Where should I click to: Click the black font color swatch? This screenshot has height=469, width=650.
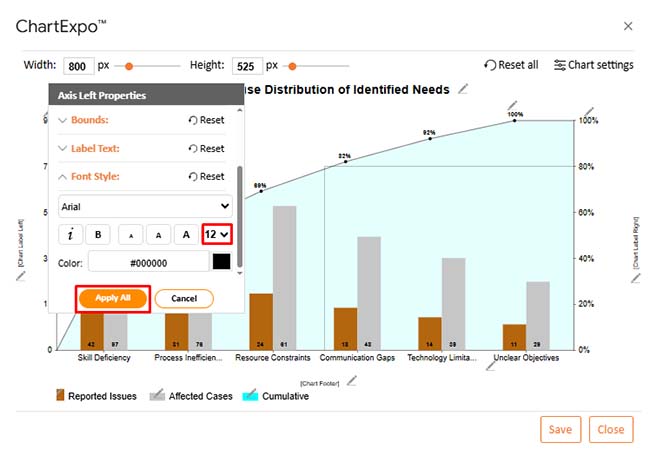(221, 263)
